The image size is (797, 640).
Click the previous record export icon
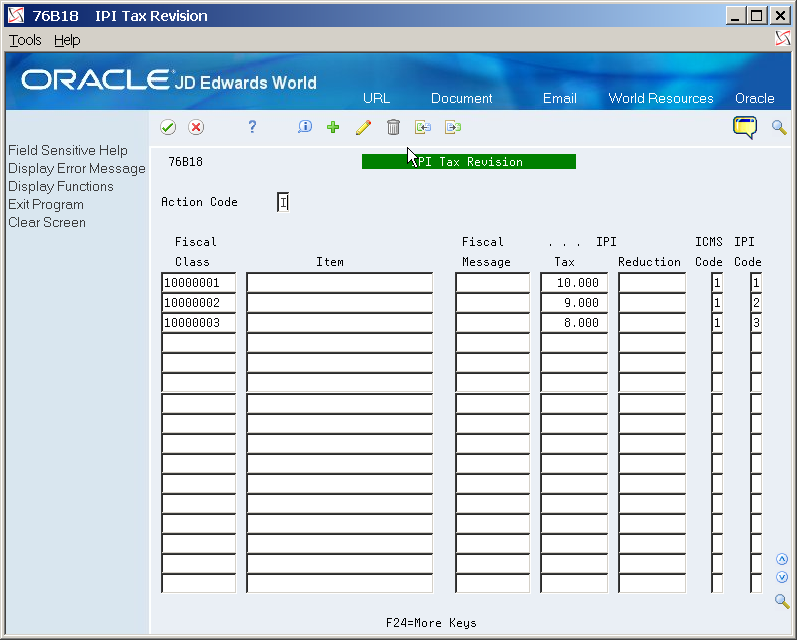pyautogui.click(x=423, y=127)
